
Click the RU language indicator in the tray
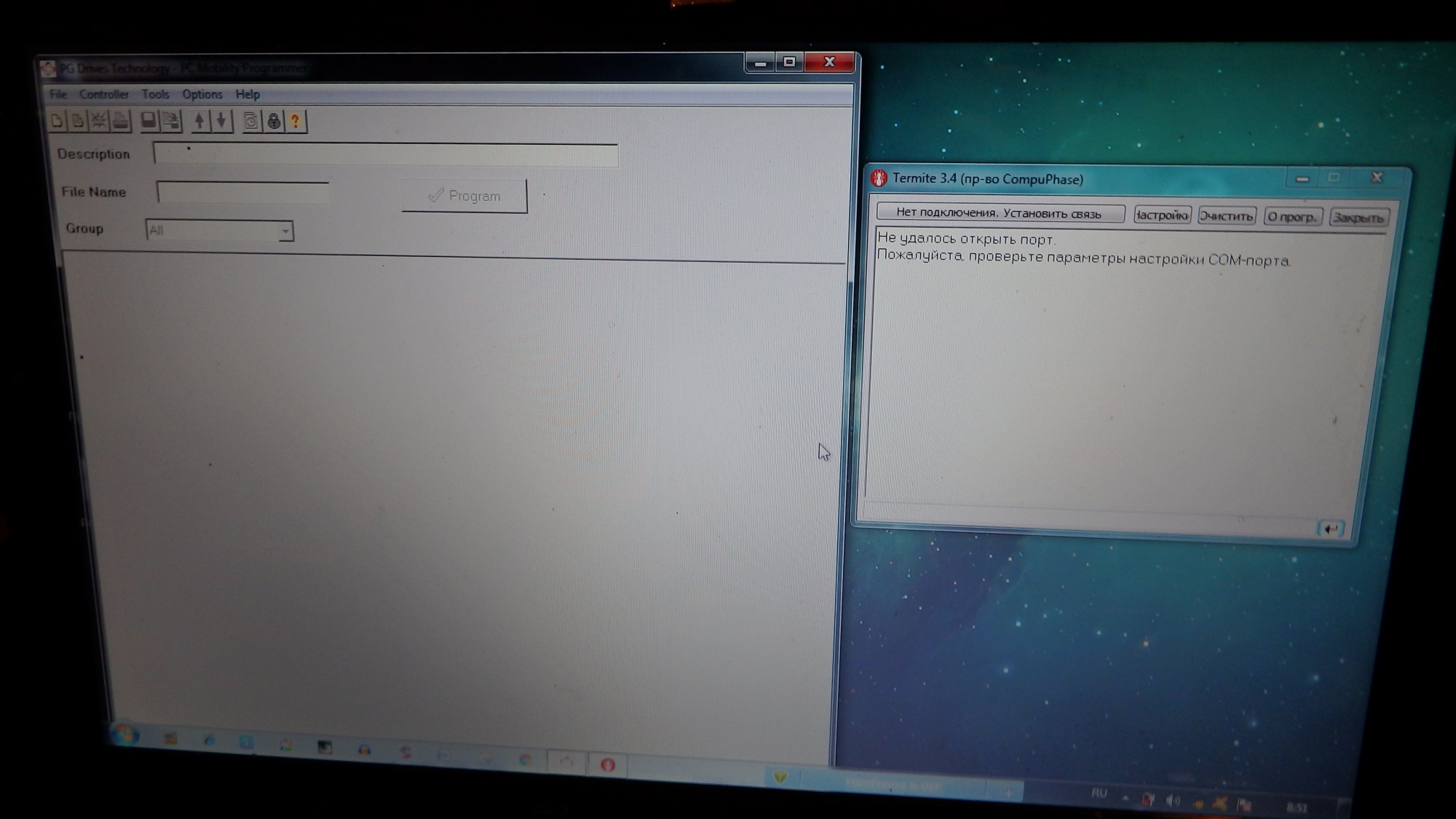click(x=1099, y=794)
